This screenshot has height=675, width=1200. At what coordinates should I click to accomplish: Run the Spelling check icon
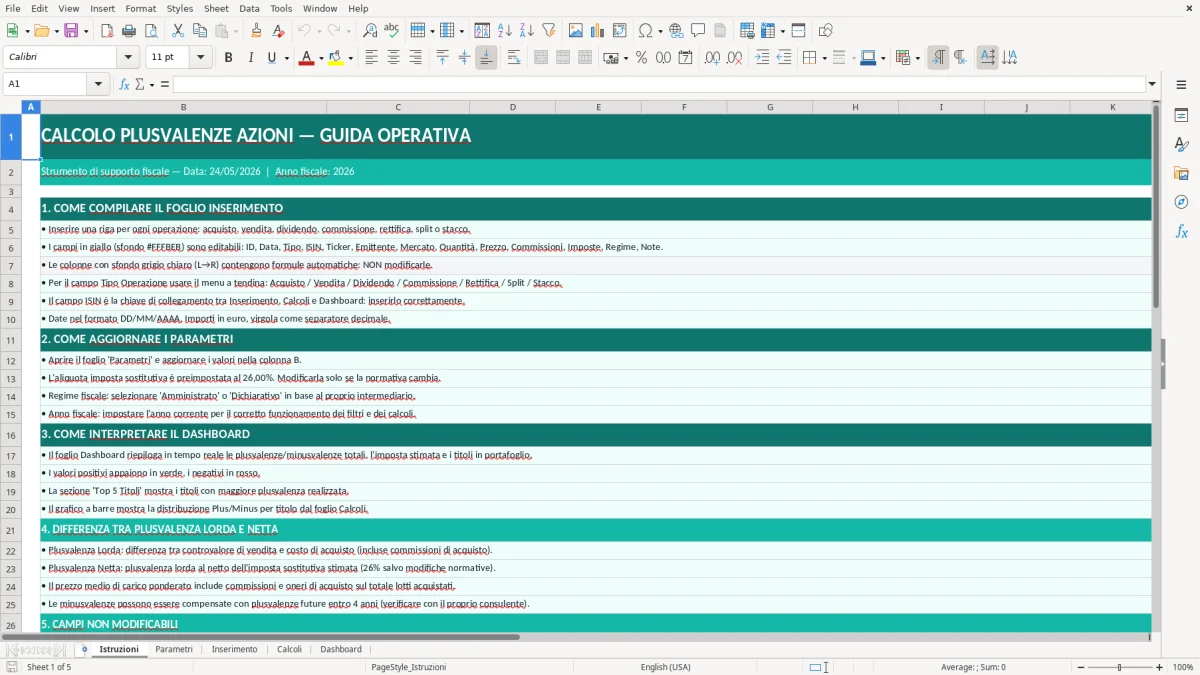[x=391, y=31]
